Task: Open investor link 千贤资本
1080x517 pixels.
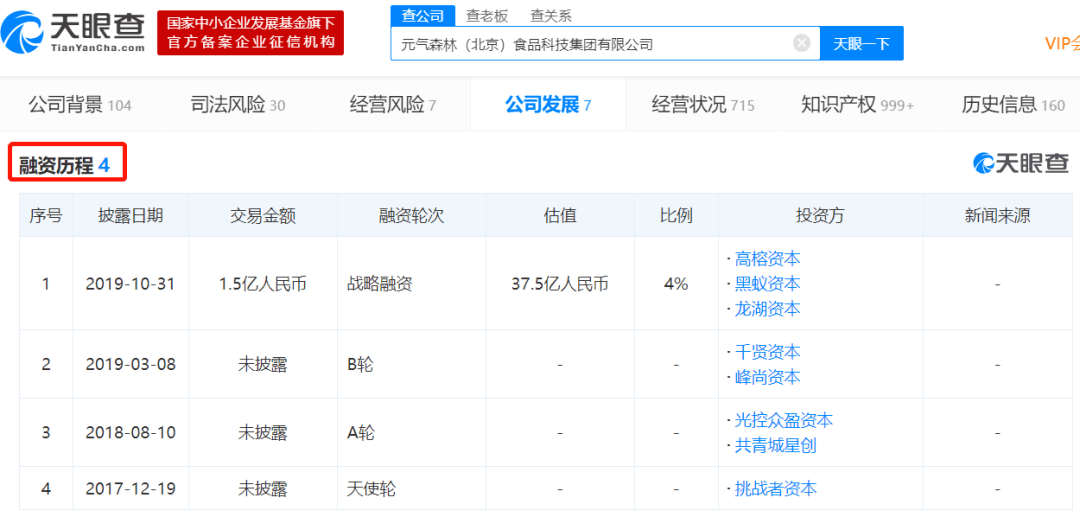Action: tap(767, 352)
